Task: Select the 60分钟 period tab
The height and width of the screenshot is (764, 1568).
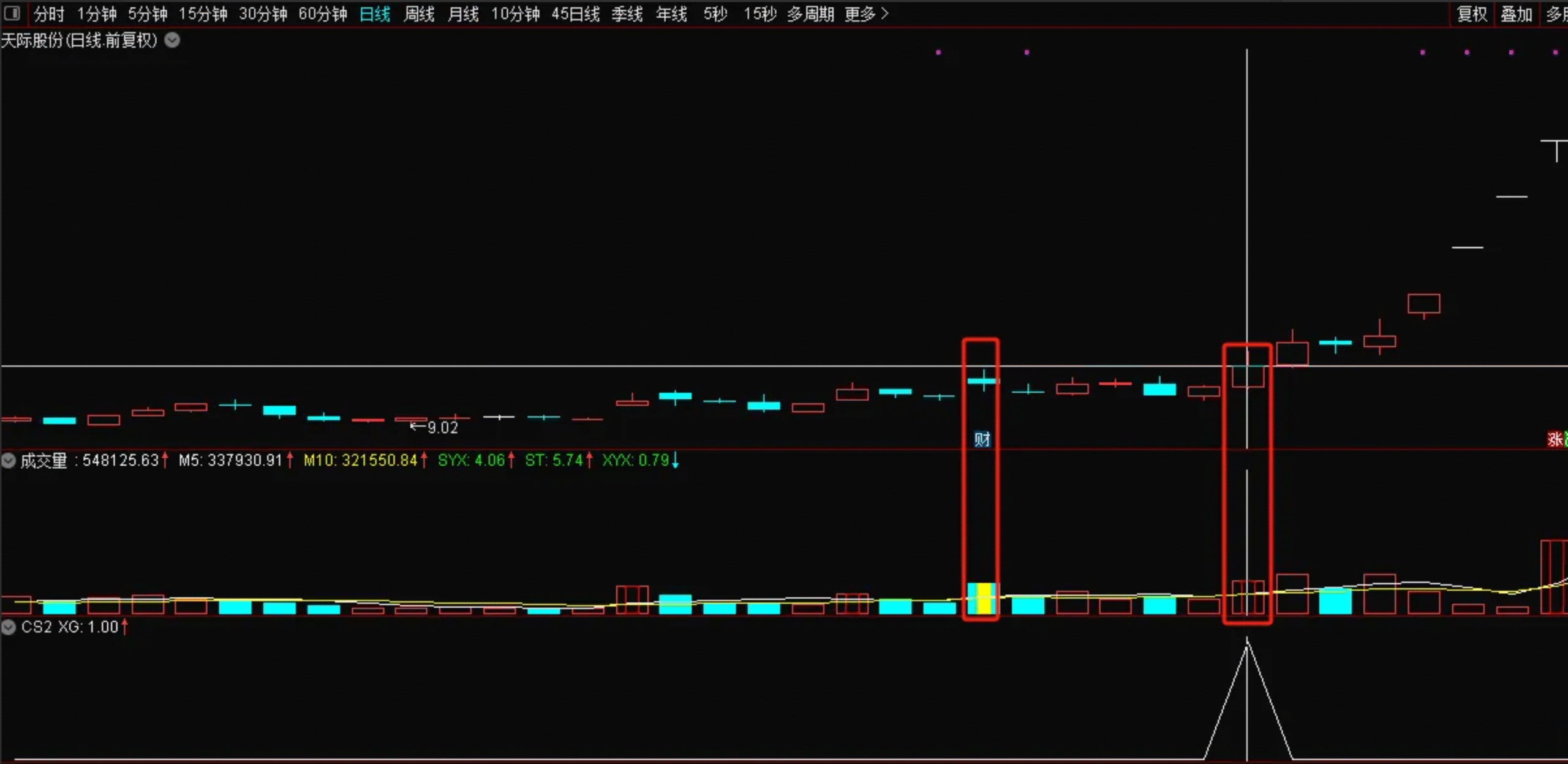Action: [x=323, y=13]
